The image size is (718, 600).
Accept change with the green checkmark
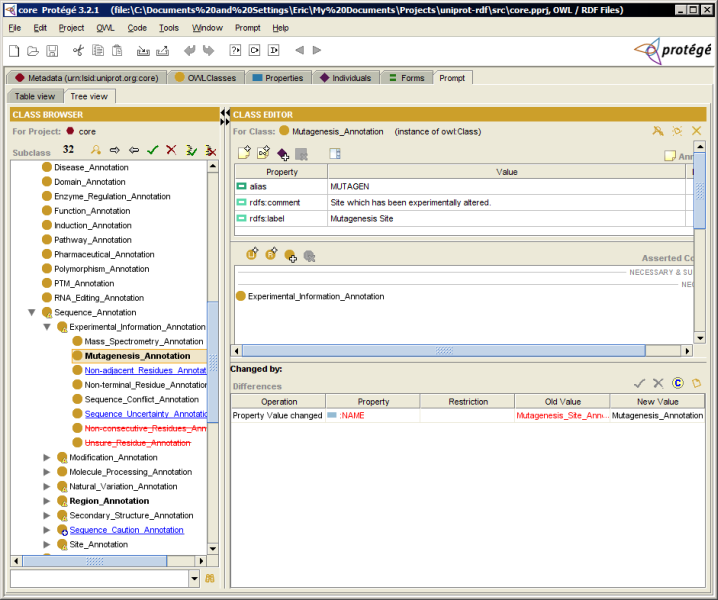click(x=152, y=150)
